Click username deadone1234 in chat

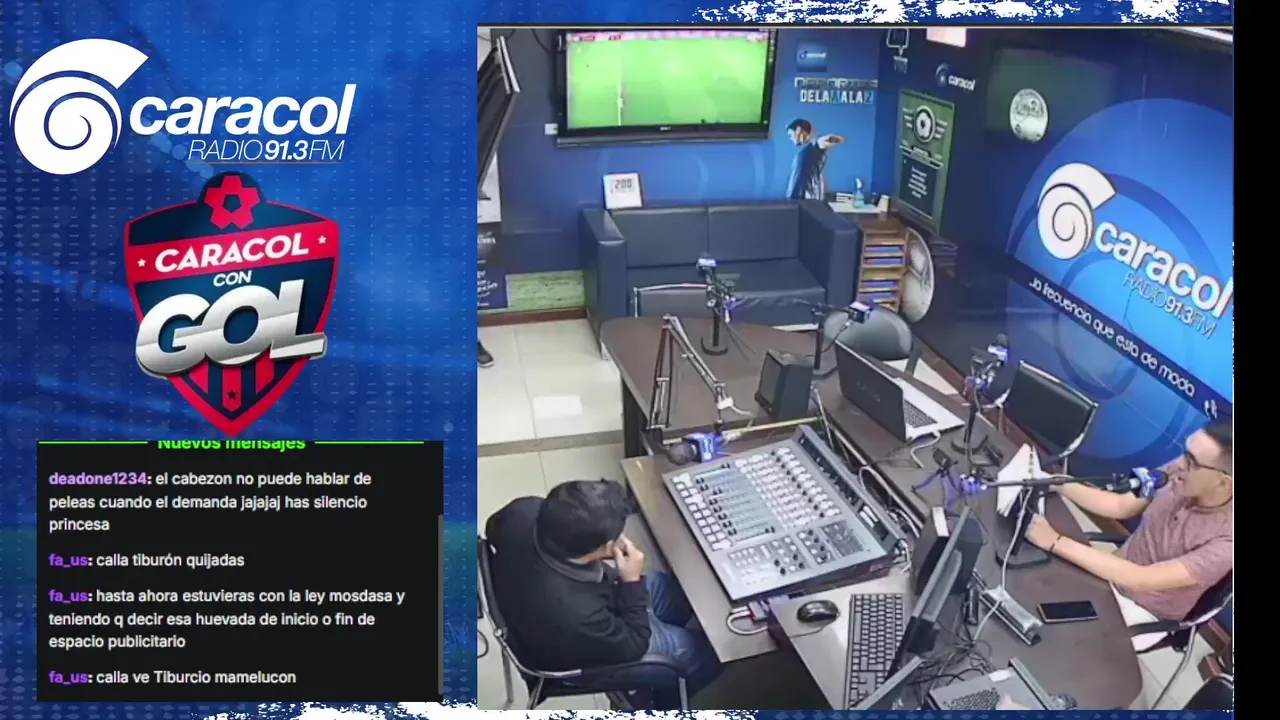[x=98, y=479]
